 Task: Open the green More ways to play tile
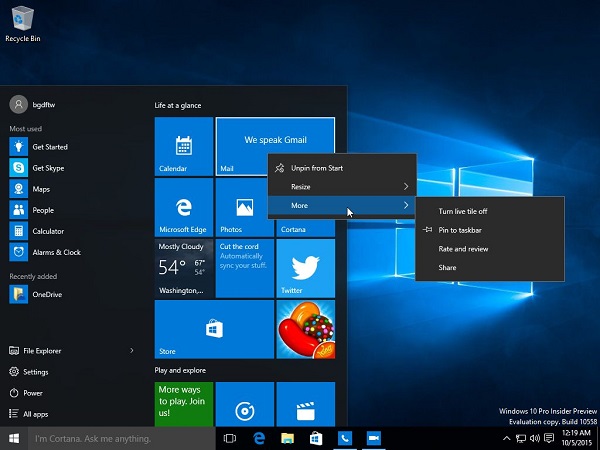(x=184, y=404)
